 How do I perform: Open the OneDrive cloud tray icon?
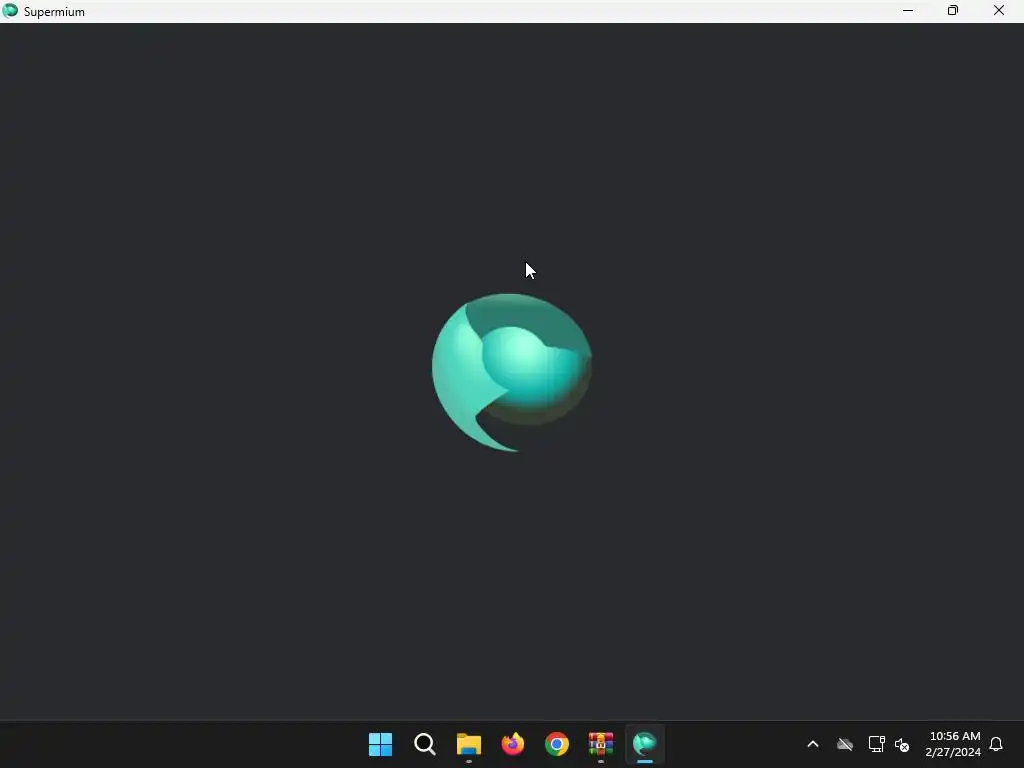(845, 744)
